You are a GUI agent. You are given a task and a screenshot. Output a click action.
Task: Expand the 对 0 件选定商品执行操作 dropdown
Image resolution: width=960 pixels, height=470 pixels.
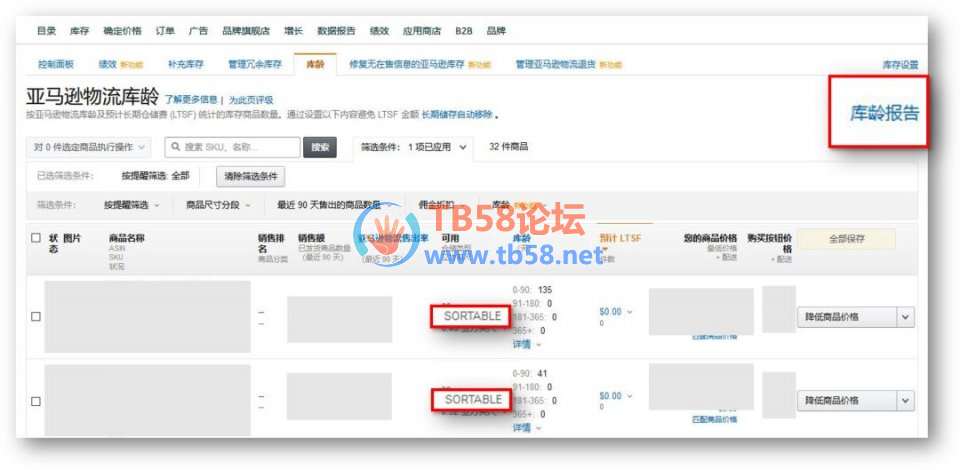click(88, 147)
